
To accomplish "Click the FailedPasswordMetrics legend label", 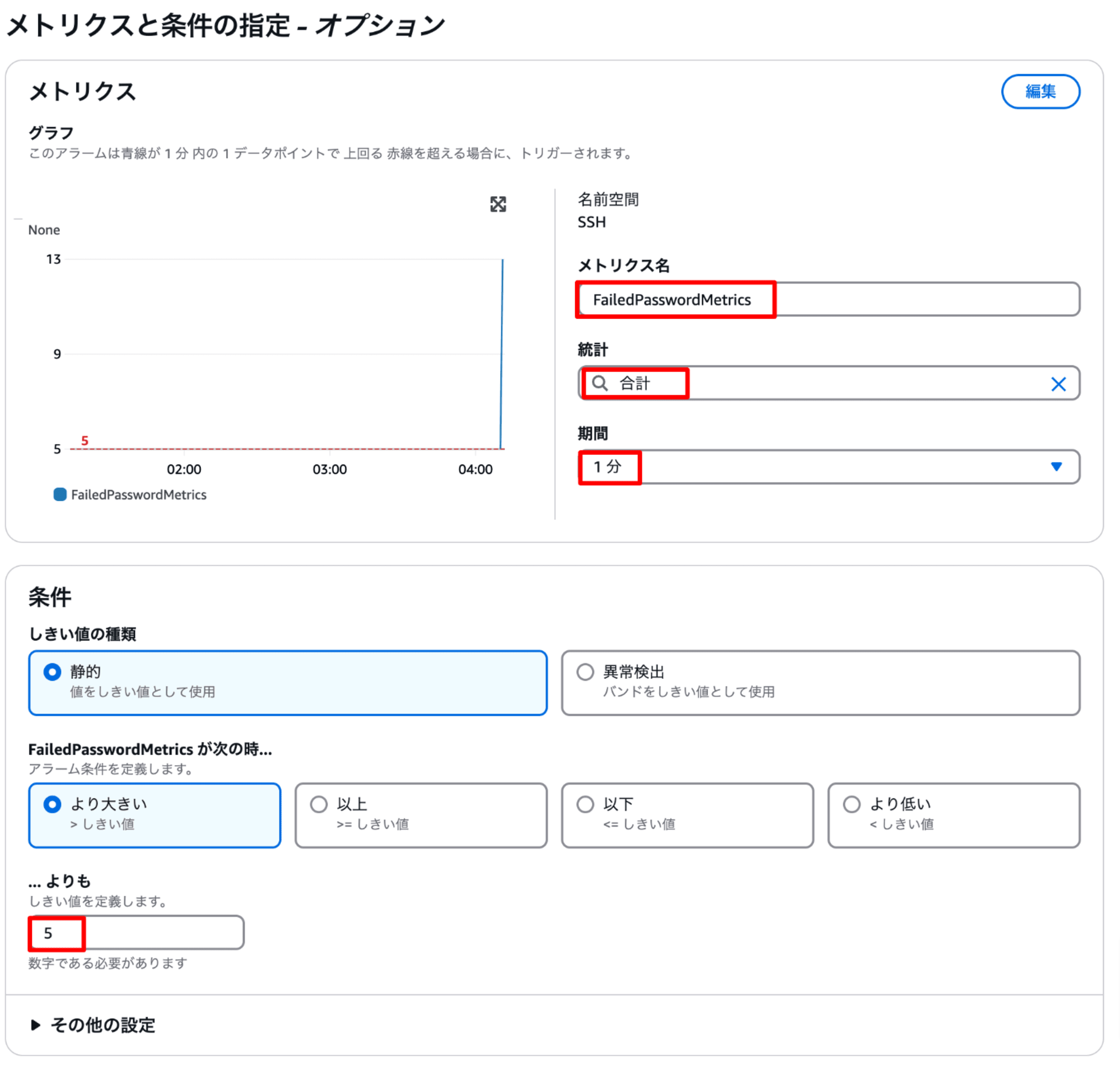I will coord(139,494).
